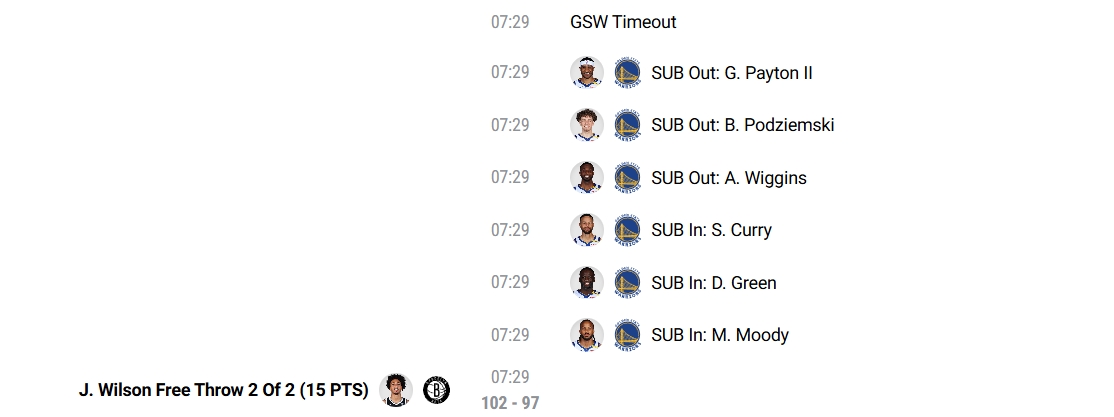
Task: Click A. Wiggins player headshot
Action: [587, 178]
